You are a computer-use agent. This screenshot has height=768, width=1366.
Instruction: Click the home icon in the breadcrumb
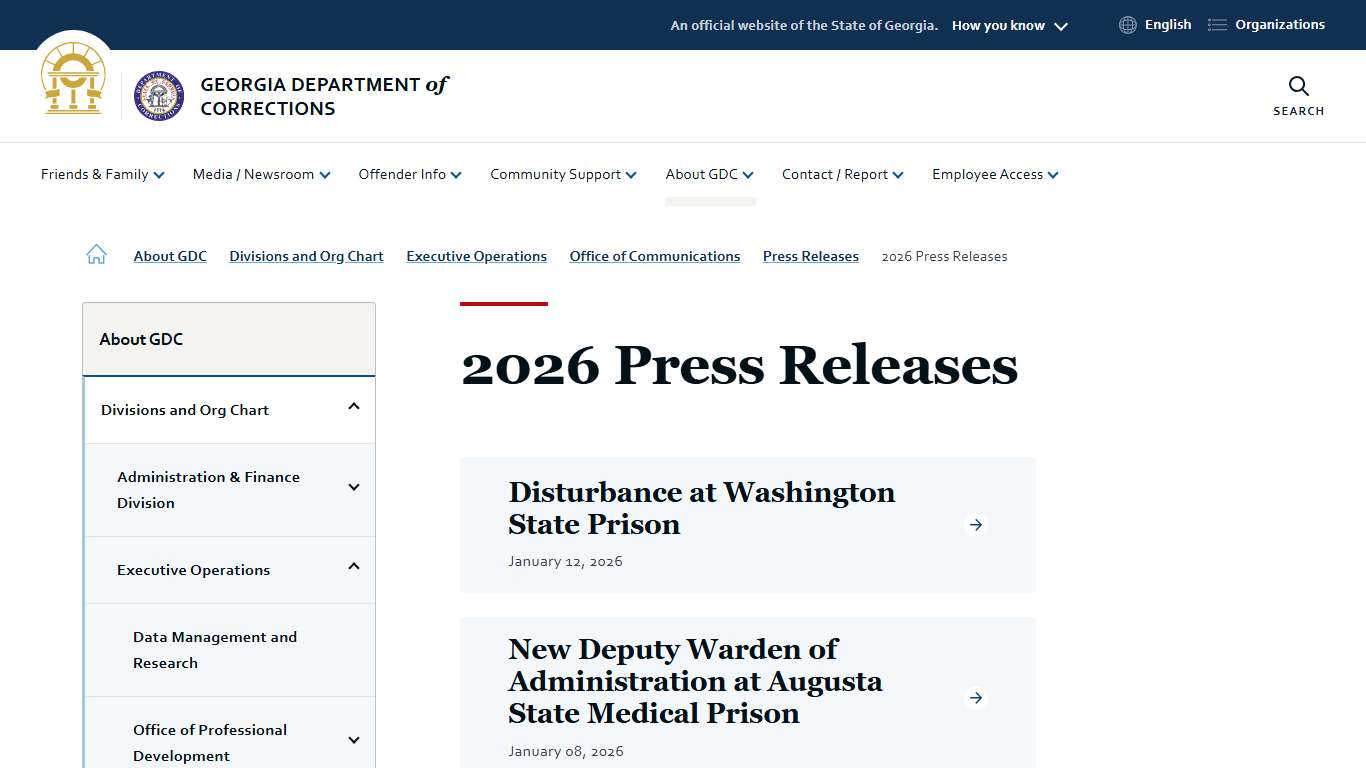pos(96,254)
